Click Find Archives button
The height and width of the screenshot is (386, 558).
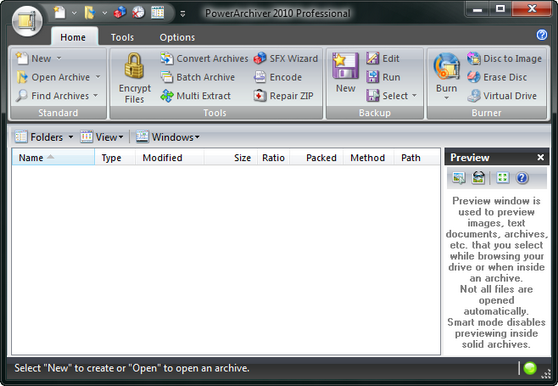pyautogui.click(x=53, y=96)
